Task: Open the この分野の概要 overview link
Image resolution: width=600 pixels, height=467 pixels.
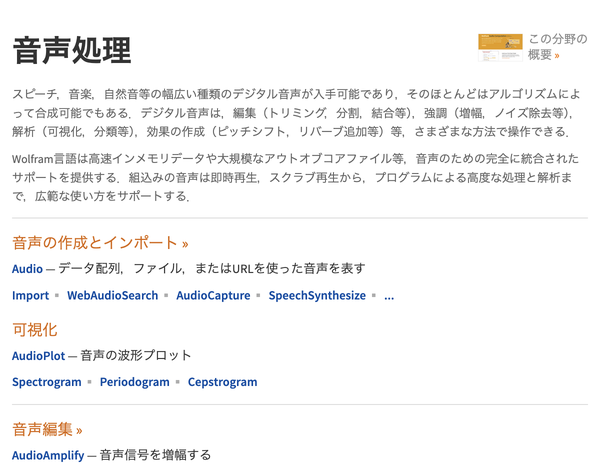Action: 558,47
